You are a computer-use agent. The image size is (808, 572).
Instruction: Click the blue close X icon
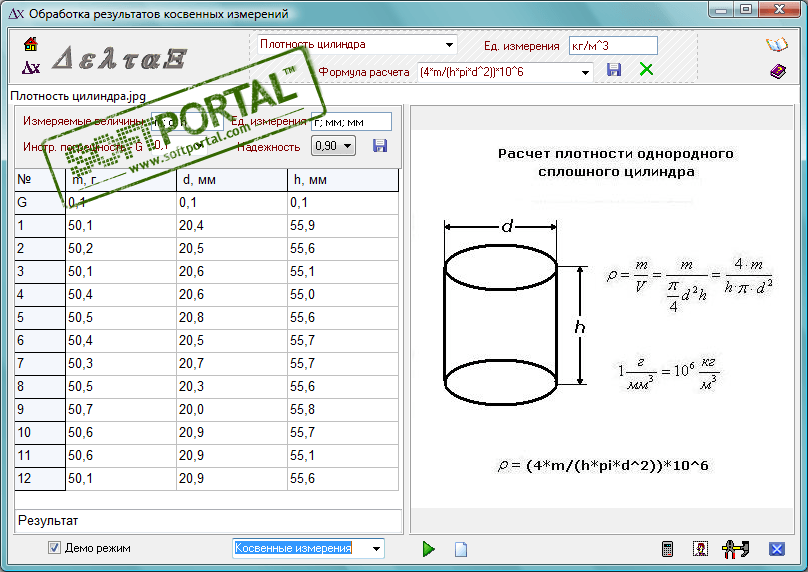pos(777,549)
